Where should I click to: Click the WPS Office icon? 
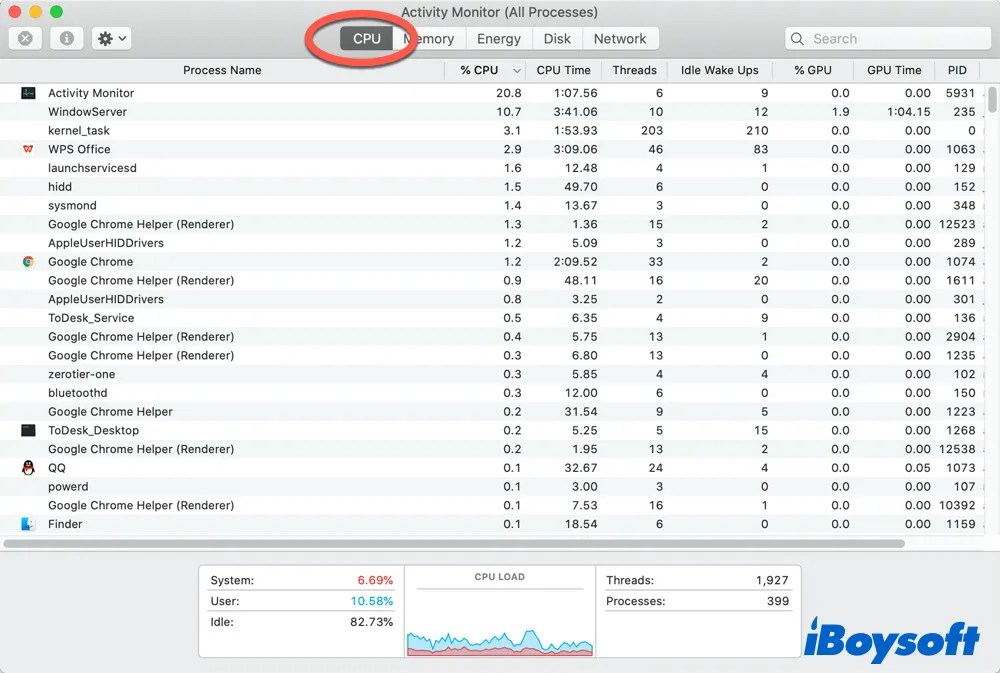tap(28, 149)
